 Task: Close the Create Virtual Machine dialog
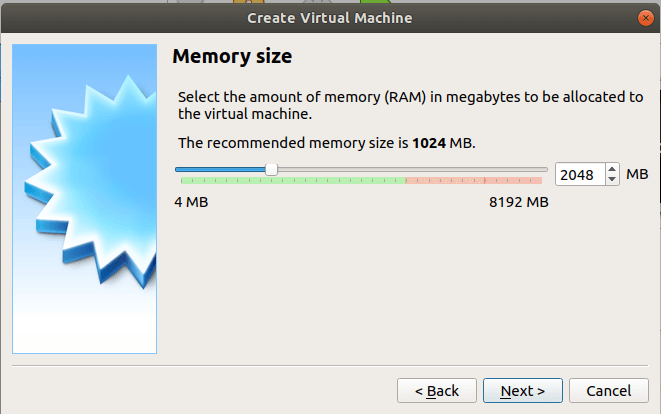coord(643,17)
